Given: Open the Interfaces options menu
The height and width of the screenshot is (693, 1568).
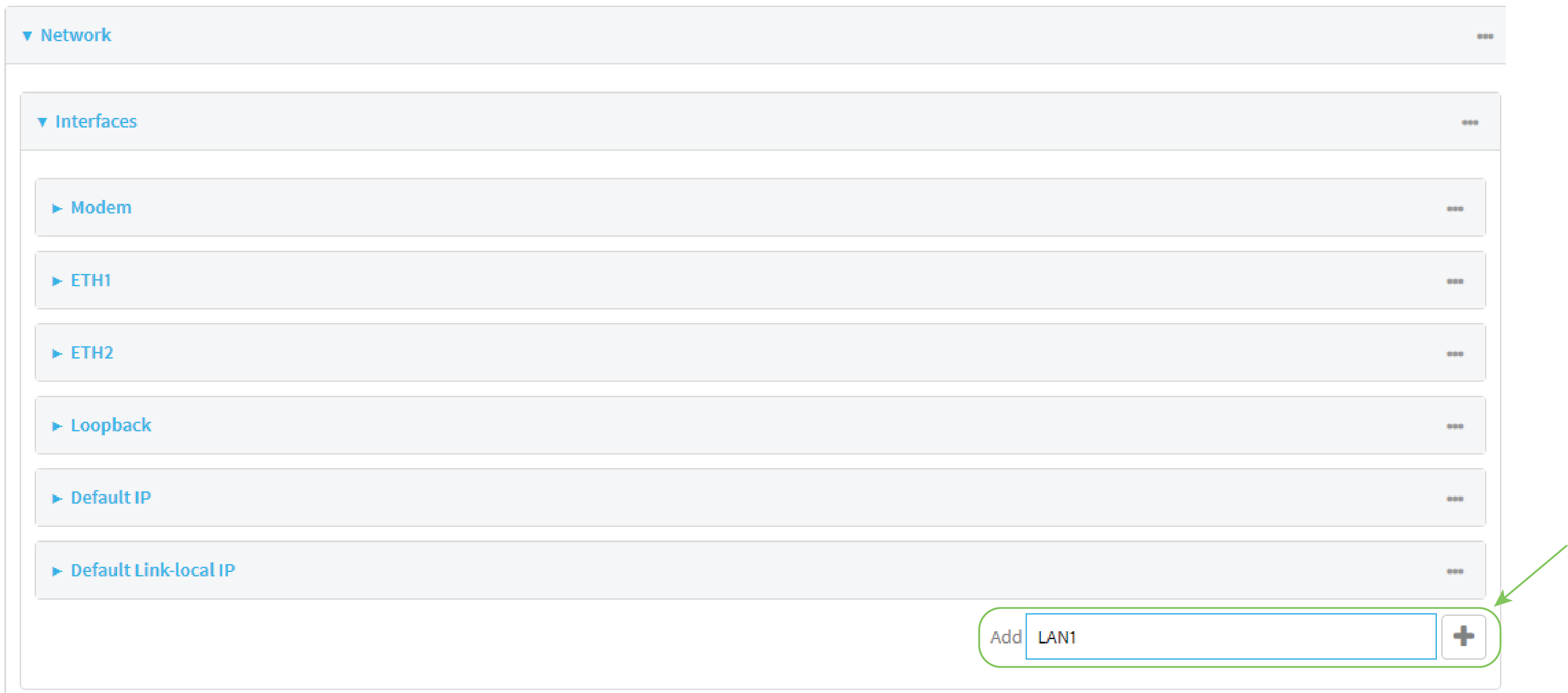Looking at the screenshot, I should (x=1471, y=122).
